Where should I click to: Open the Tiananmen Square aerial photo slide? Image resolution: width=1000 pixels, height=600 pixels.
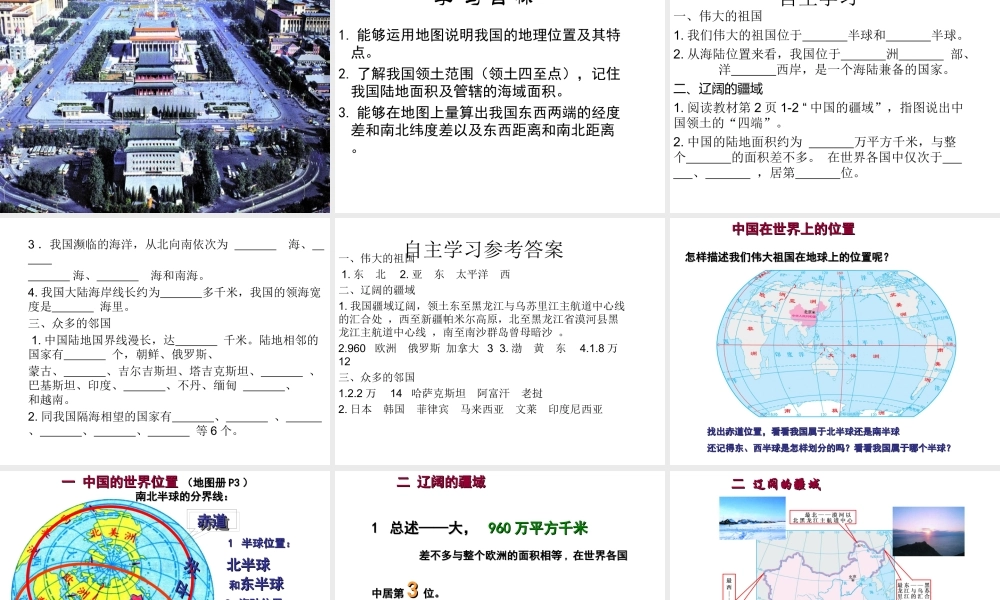(165, 106)
